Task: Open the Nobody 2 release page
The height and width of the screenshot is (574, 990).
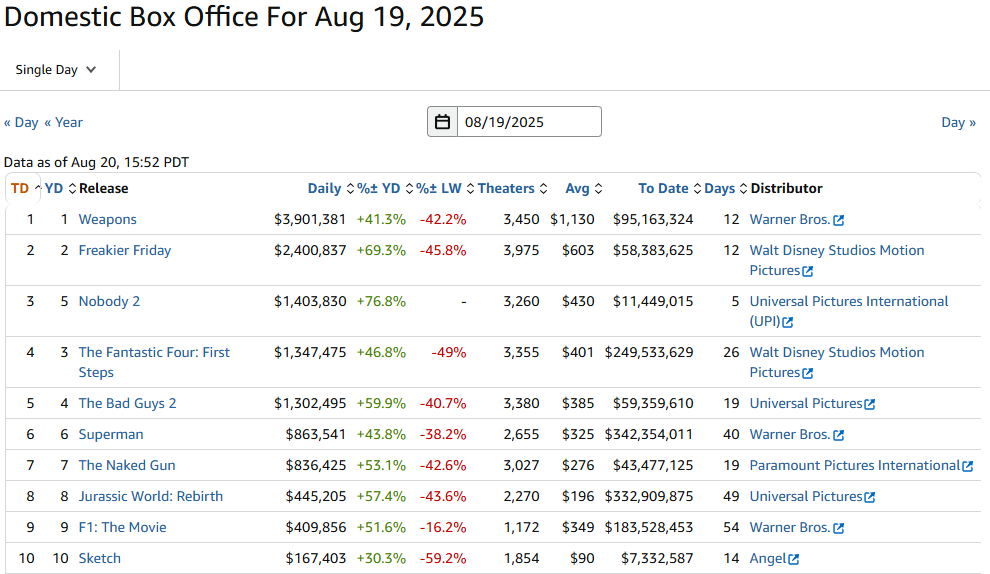Action: coord(109,301)
